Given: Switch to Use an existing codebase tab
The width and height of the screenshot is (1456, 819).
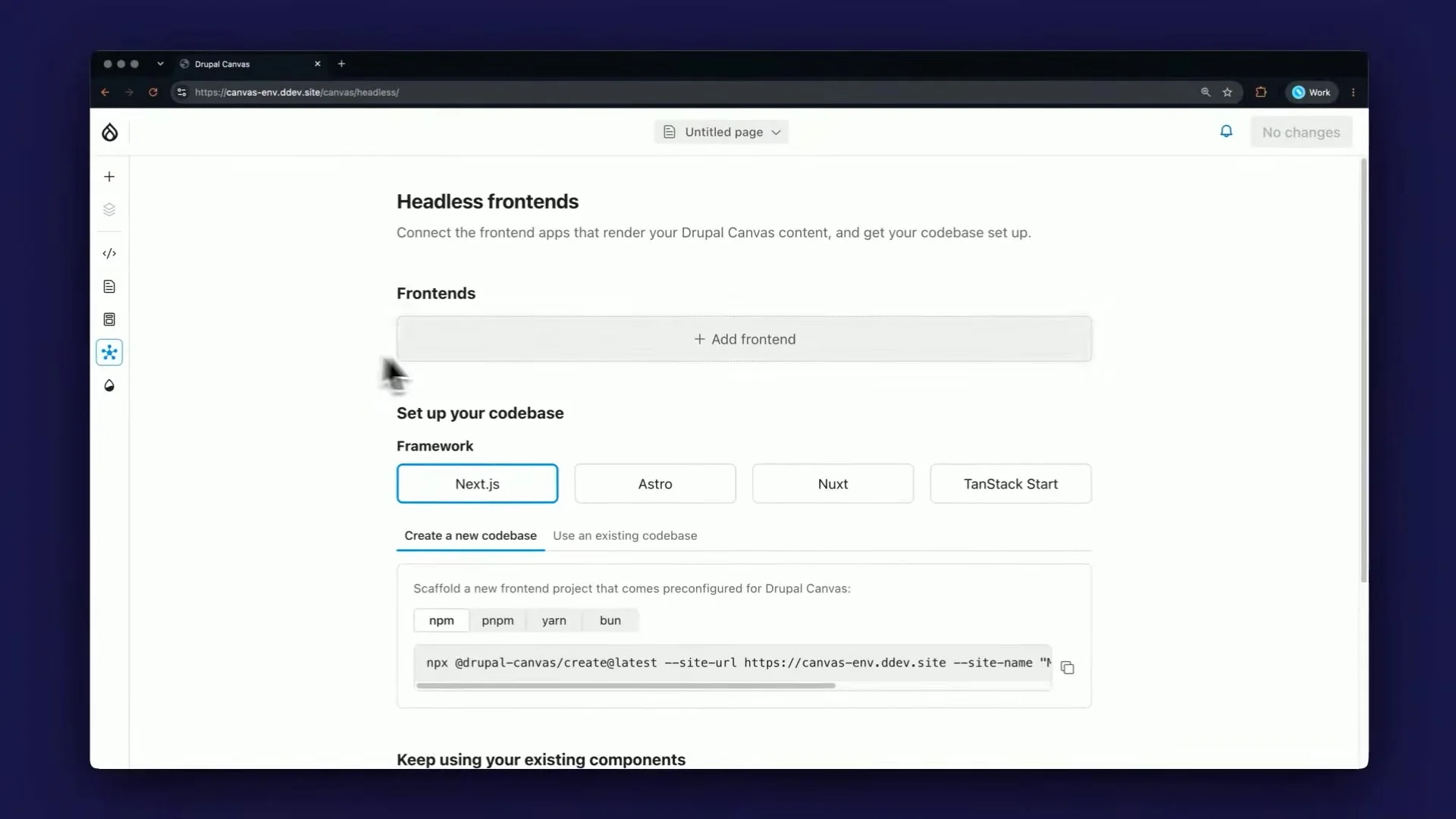Looking at the screenshot, I should [x=625, y=535].
